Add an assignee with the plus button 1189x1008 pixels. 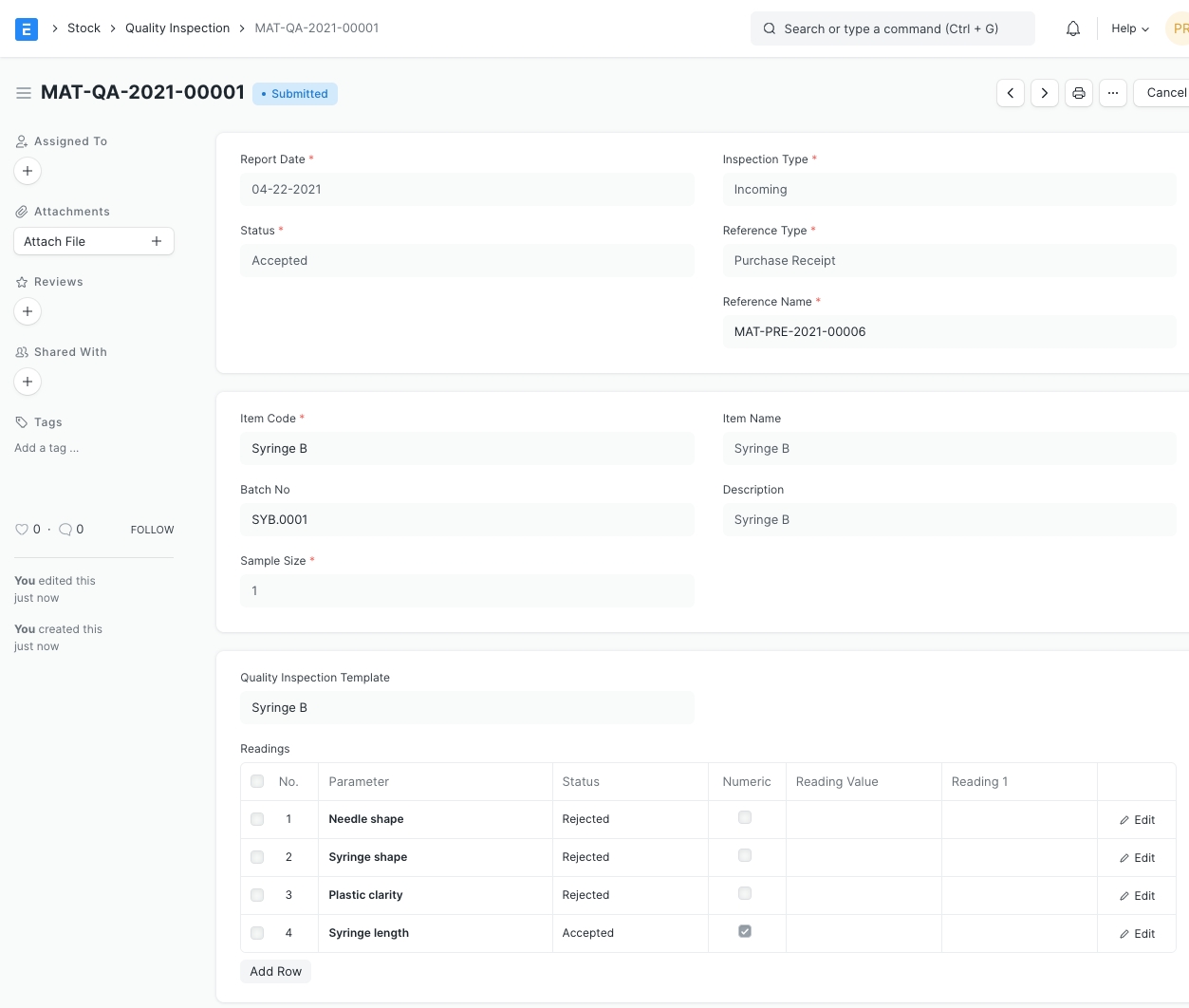(28, 171)
